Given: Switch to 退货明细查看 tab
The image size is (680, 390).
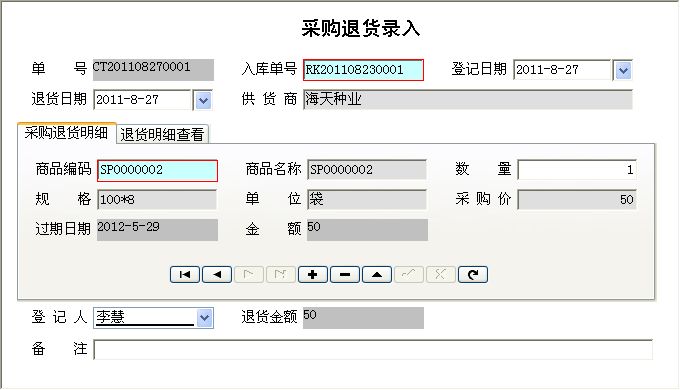Looking at the screenshot, I should tap(162, 134).
